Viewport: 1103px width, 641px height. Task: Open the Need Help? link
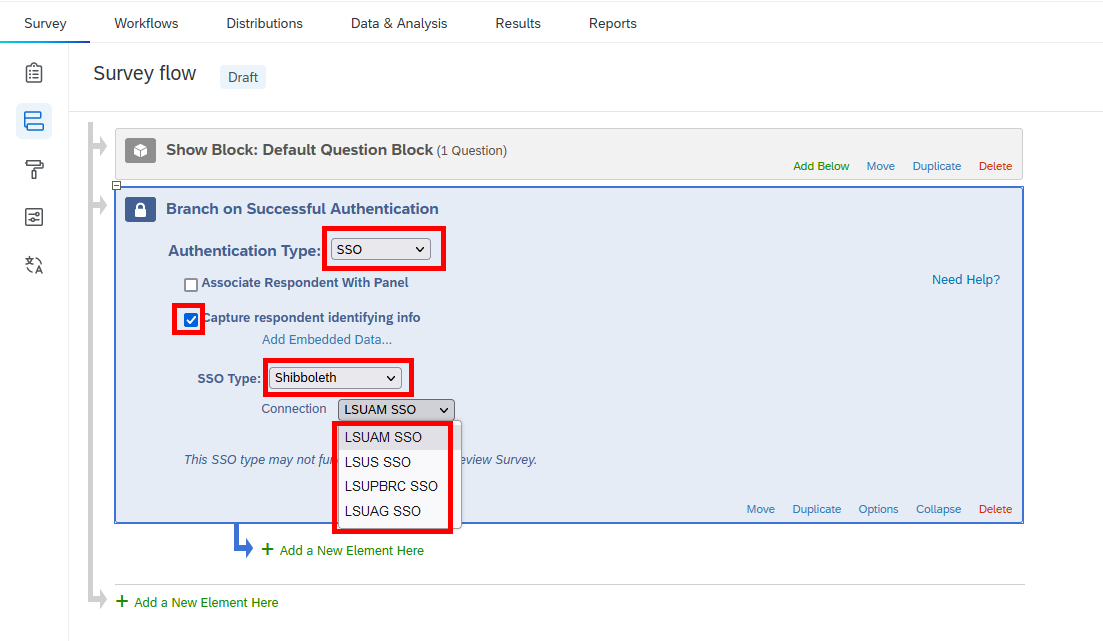[x=966, y=279]
